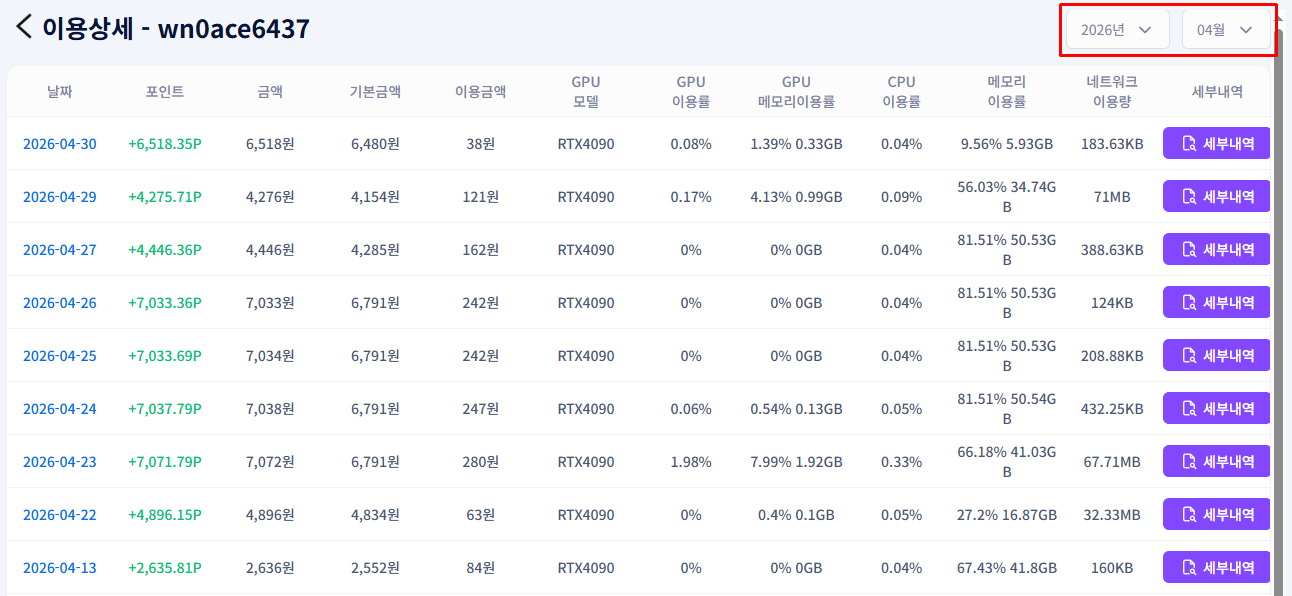Screen dimensions: 1292x596
Task: Click the 기본금액 column header
Action: (375, 92)
